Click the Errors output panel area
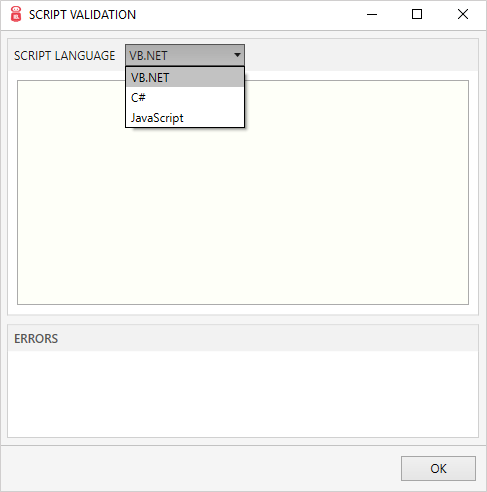 pos(243,394)
